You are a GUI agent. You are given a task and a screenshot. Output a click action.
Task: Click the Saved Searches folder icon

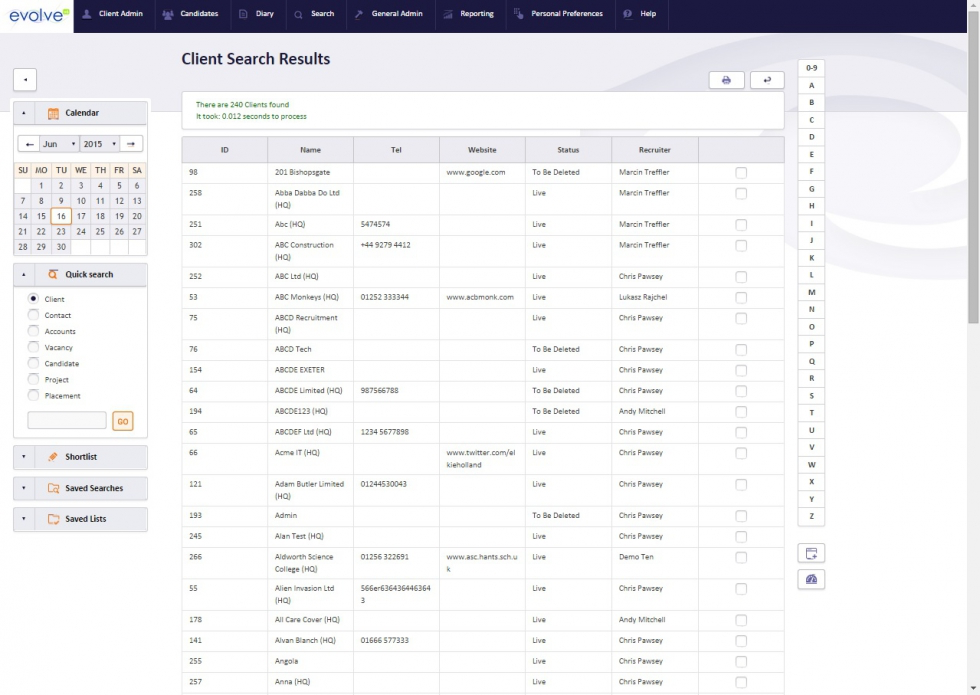coord(54,488)
